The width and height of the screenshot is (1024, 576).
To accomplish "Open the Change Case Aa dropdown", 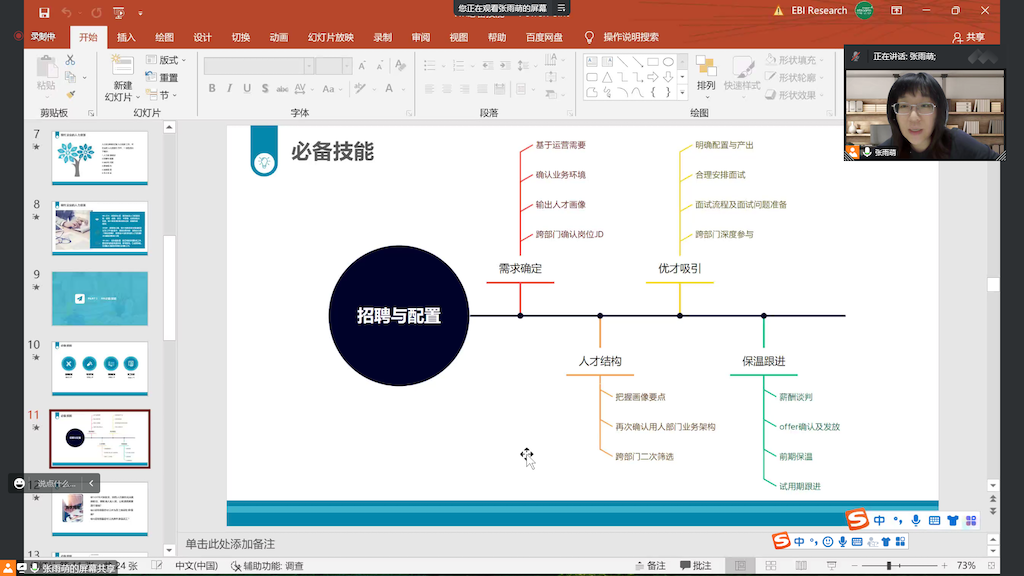I will click(x=332, y=88).
